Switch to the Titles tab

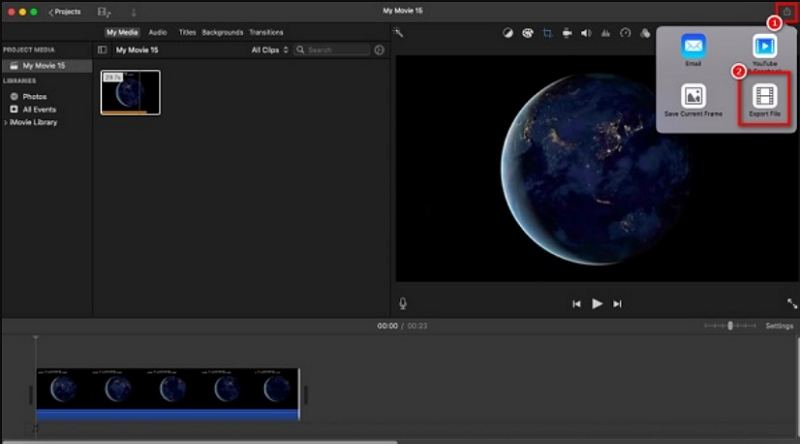coord(187,32)
